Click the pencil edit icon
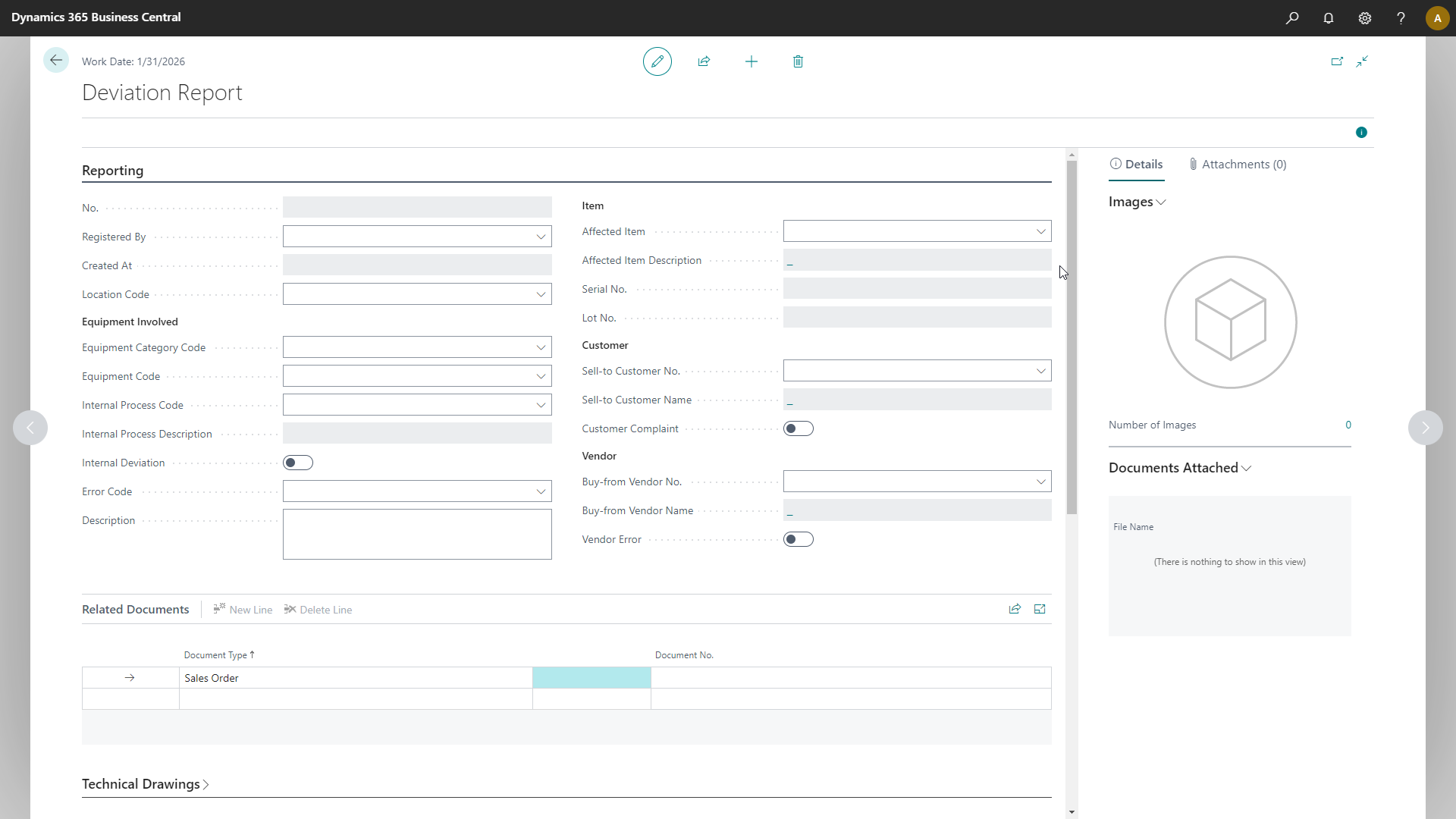The image size is (1456, 819). coord(657,61)
